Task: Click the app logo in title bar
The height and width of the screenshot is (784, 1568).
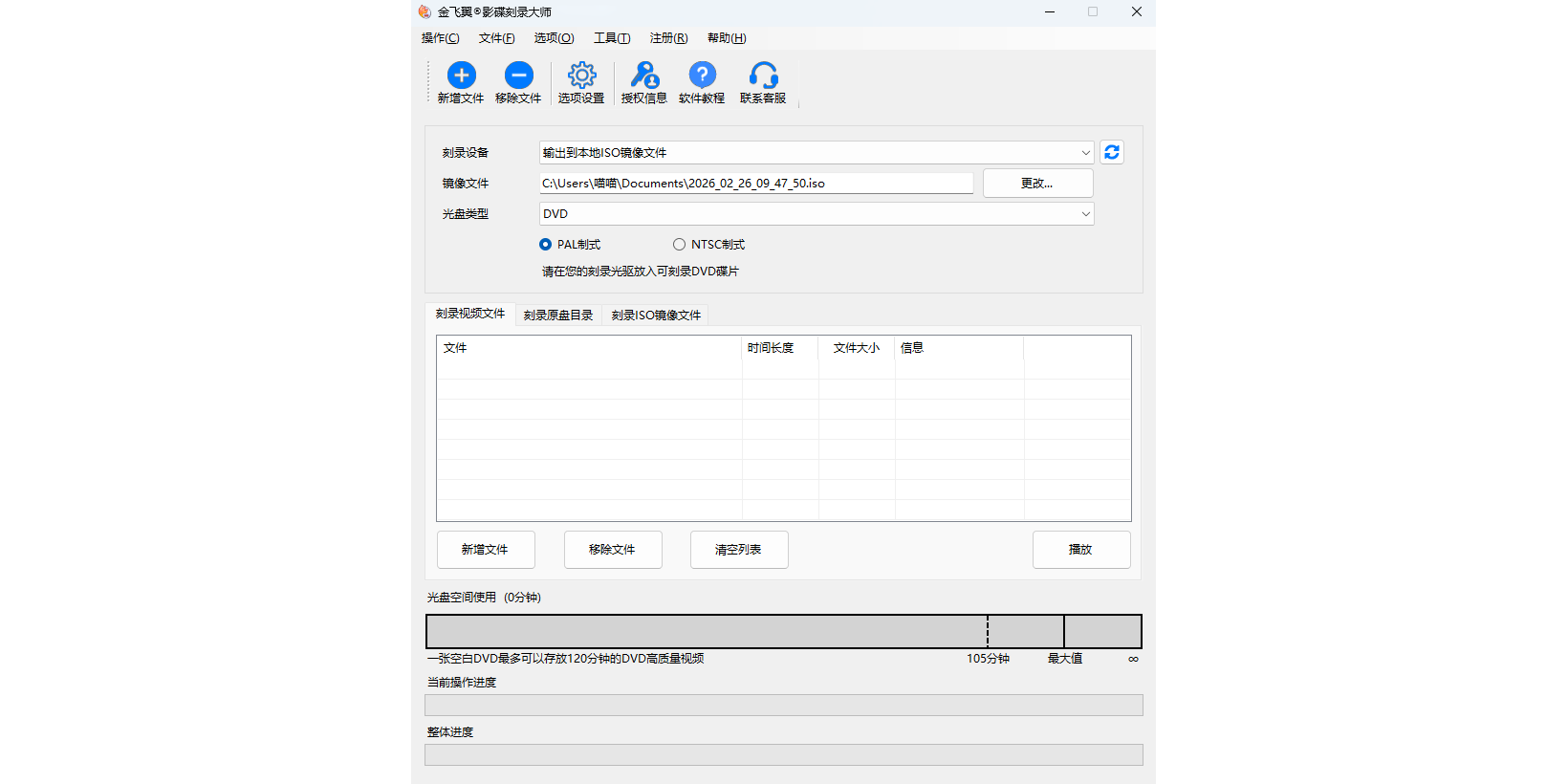Action: point(425,12)
